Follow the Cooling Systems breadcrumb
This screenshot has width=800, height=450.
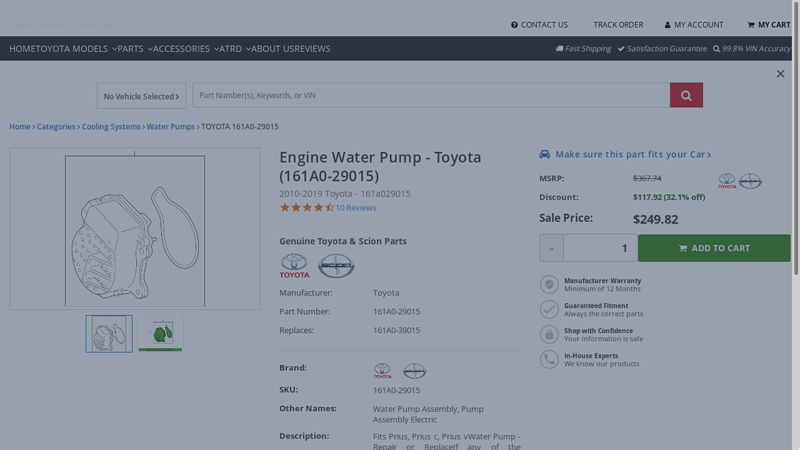(111, 127)
